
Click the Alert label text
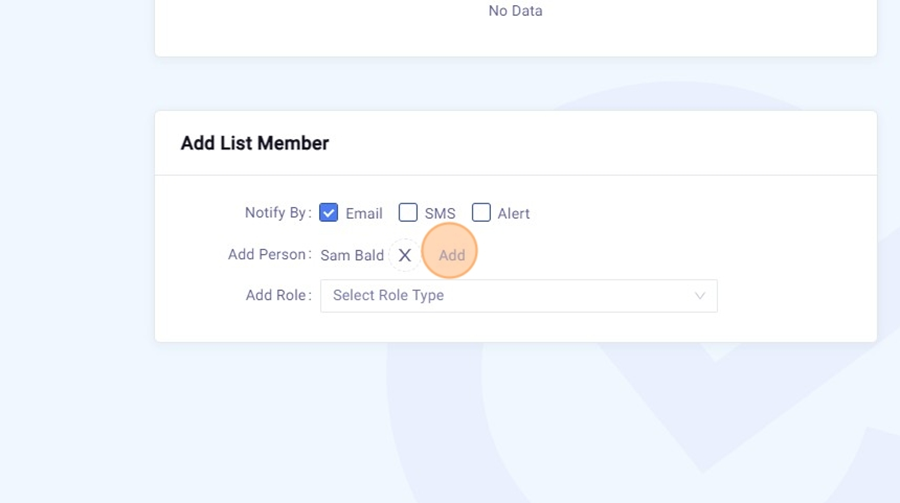[514, 214]
